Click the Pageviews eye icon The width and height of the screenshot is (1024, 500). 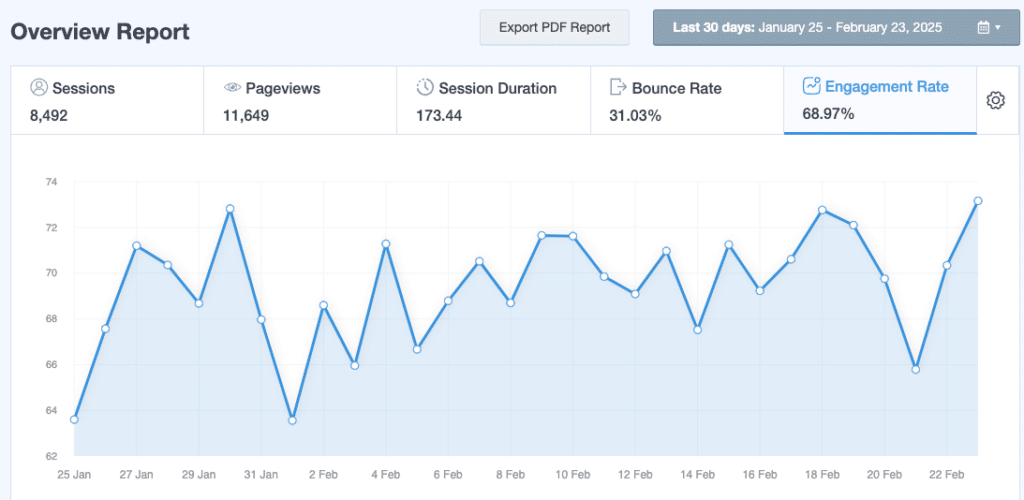(x=232, y=88)
